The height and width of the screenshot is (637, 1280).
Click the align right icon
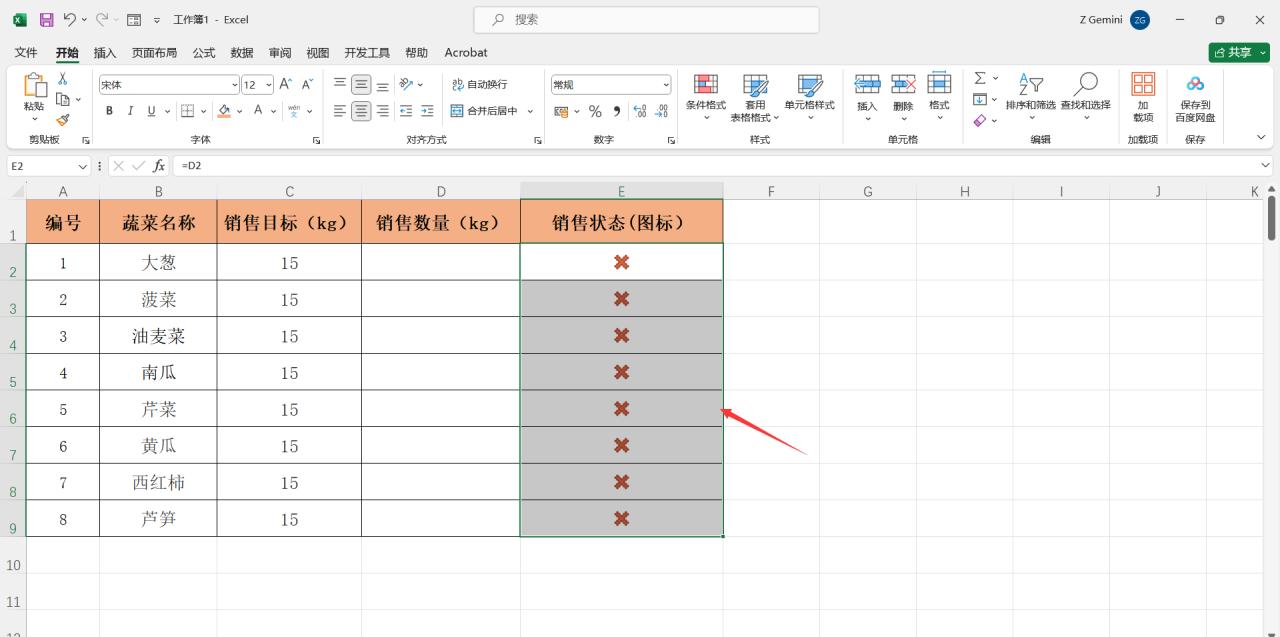coord(382,111)
